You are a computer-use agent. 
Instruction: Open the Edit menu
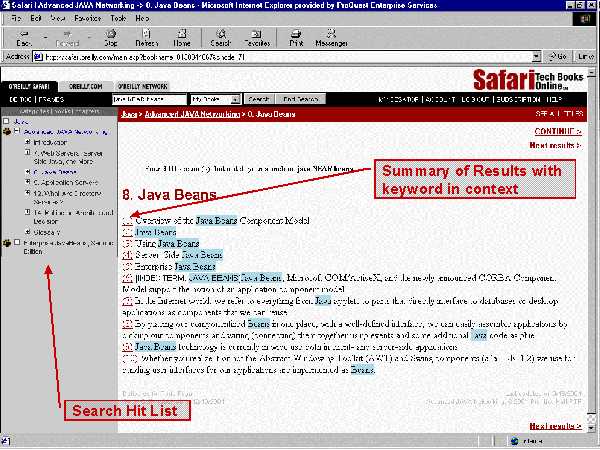36,18
